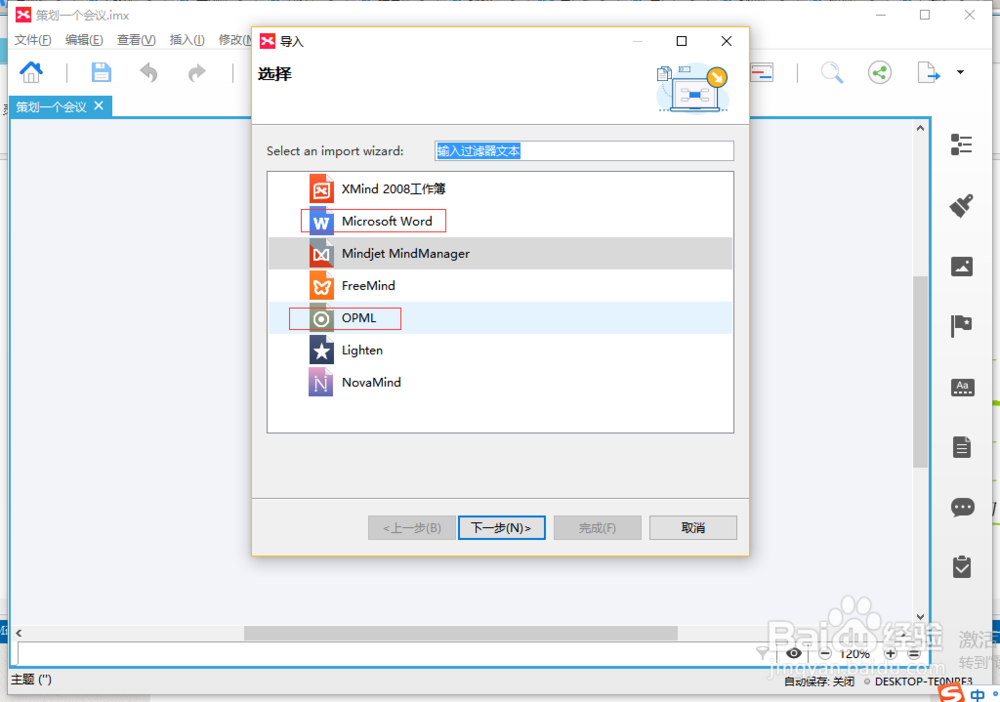Open the Comments speech bubble panel
This screenshot has width=1000, height=702.
962,508
